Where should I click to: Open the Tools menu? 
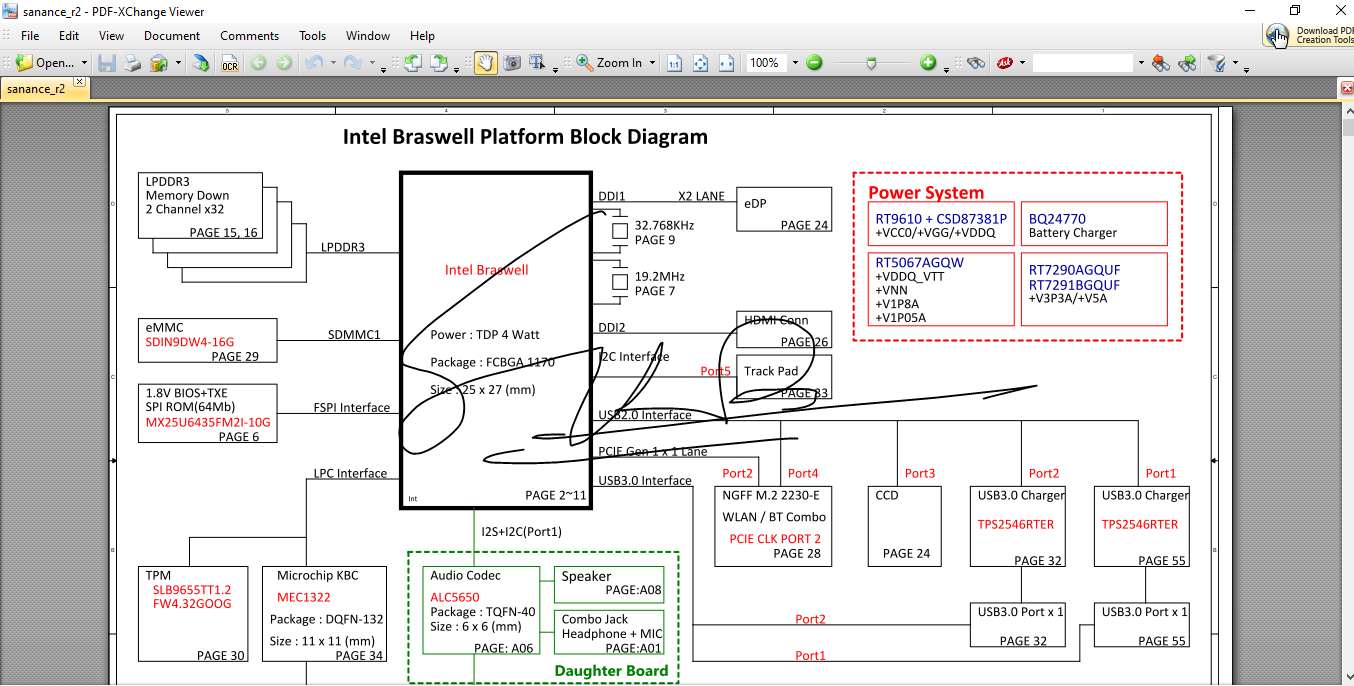313,35
